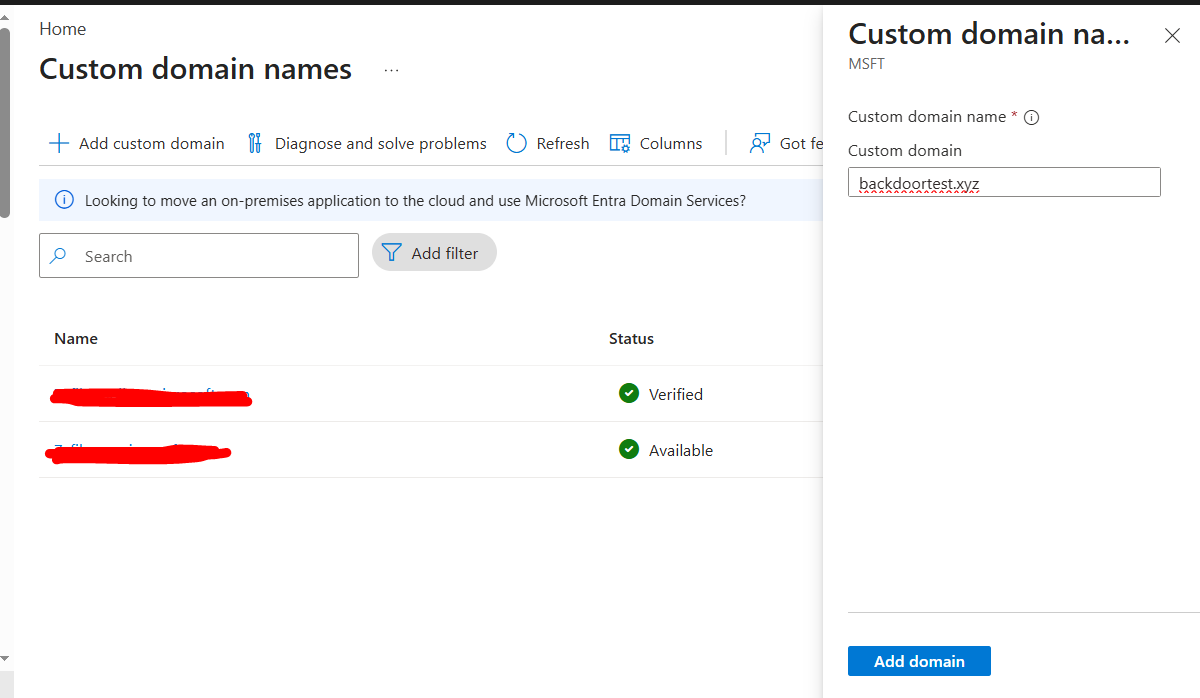Open the redacted domain link in Available row

(138, 453)
